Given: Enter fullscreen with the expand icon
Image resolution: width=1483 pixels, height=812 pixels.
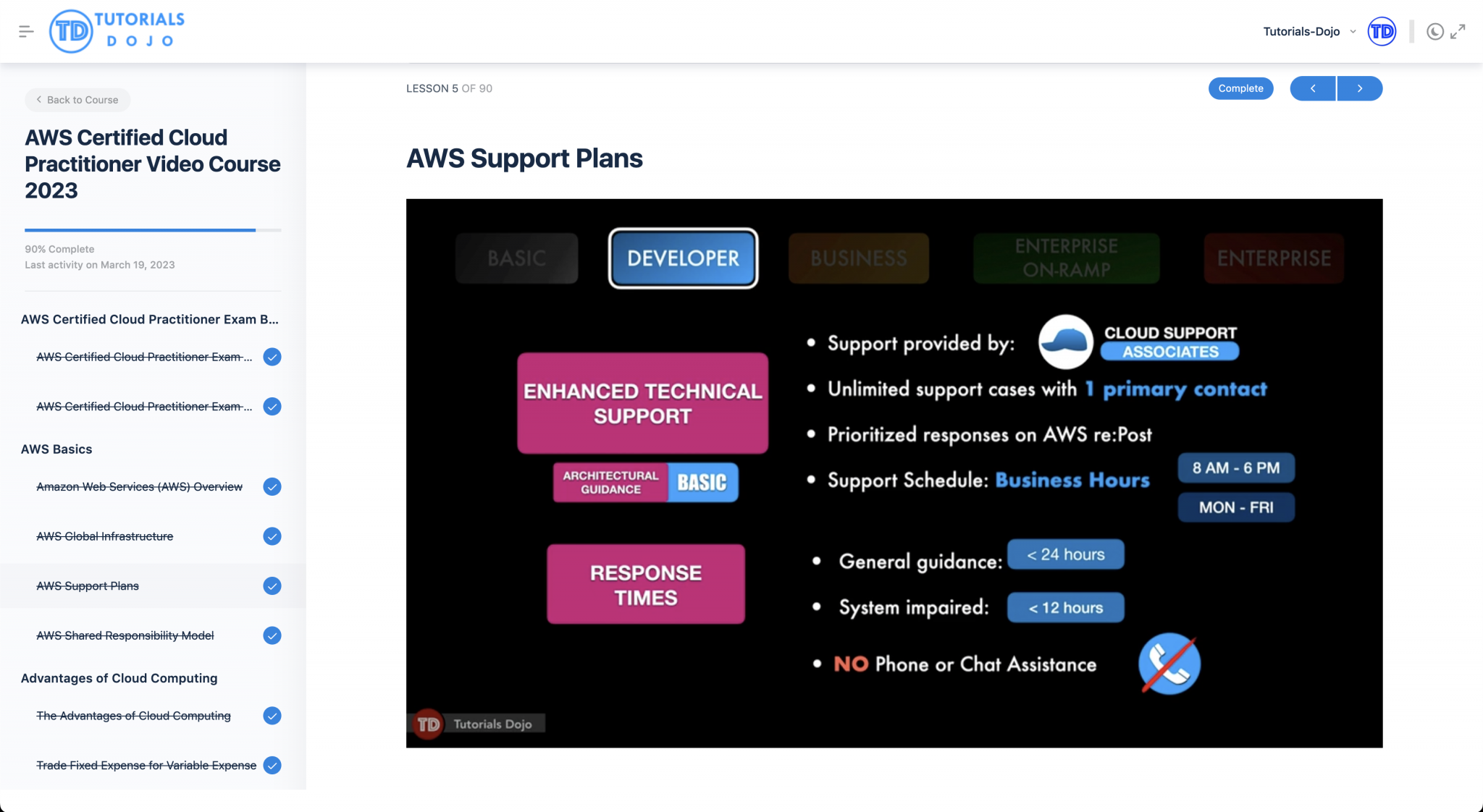Looking at the screenshot, I should tap(1458, 31).
